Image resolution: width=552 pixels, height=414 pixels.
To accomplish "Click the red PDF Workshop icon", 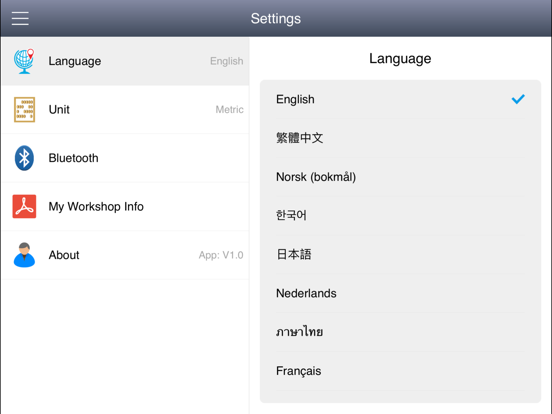I will tap(24, 207).
